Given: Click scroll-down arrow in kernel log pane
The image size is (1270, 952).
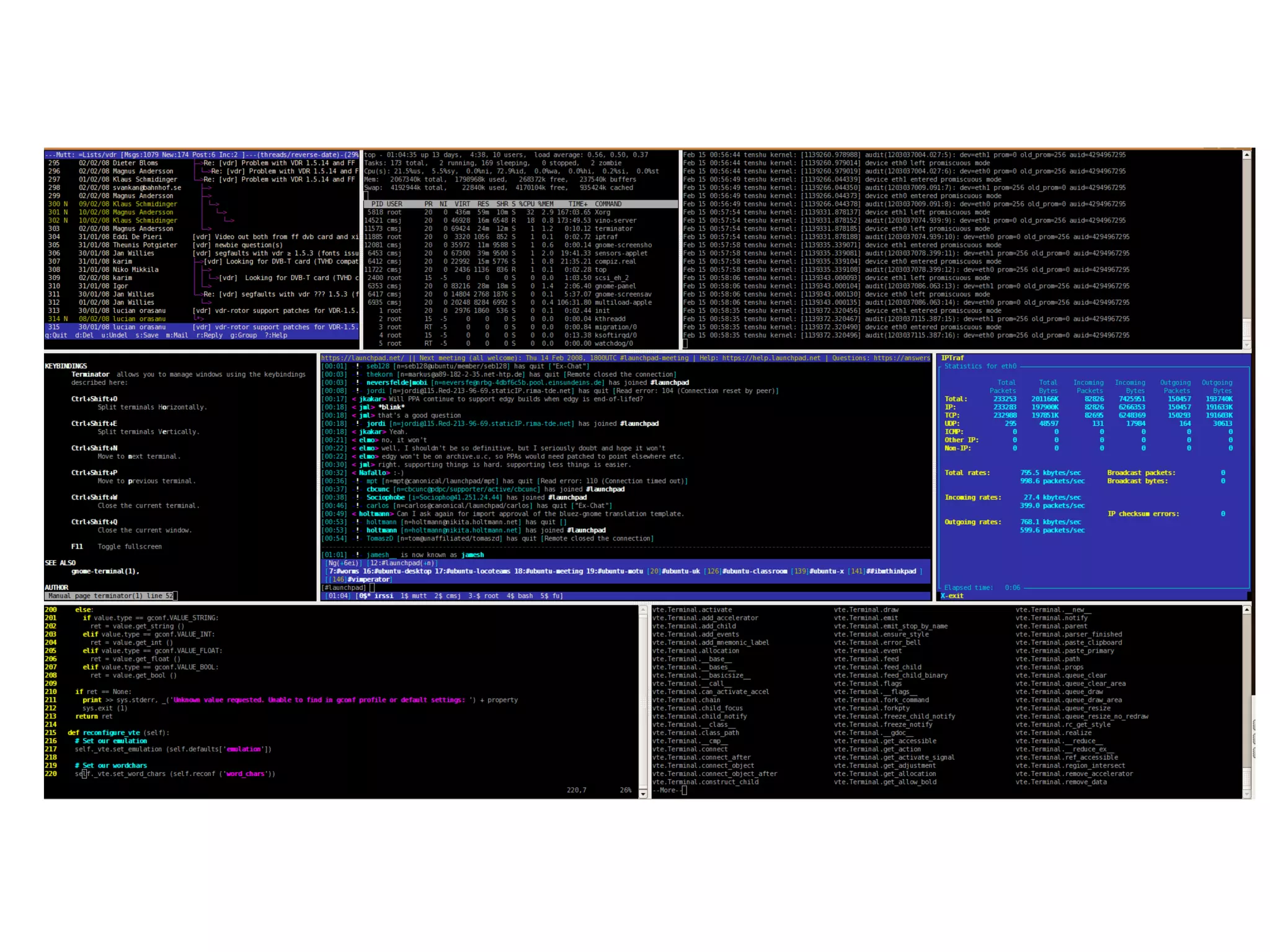Looking at the screenshot, I should tap(1246, 345).
